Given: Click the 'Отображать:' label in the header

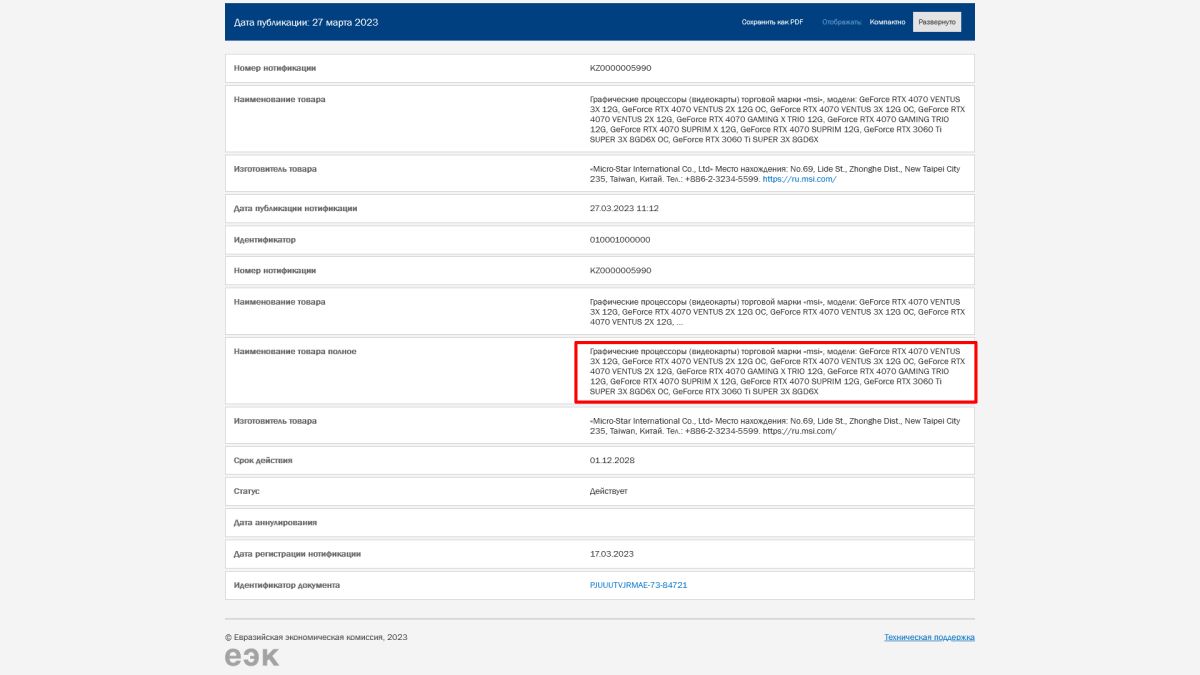Looking at the screenshot, I should click(842, 22).
